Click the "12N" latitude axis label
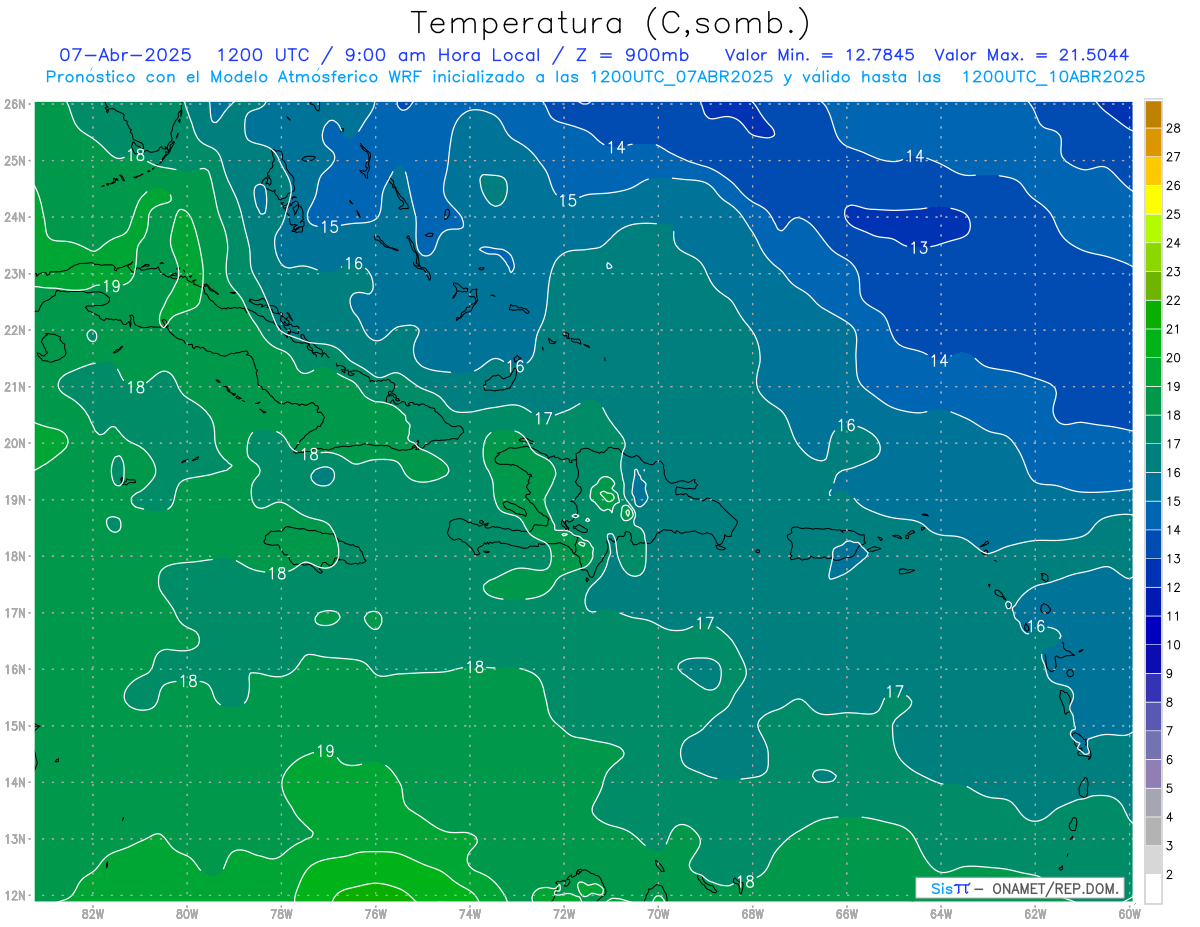The width and height of the screenshot is (1200, 927). (15, 895)
